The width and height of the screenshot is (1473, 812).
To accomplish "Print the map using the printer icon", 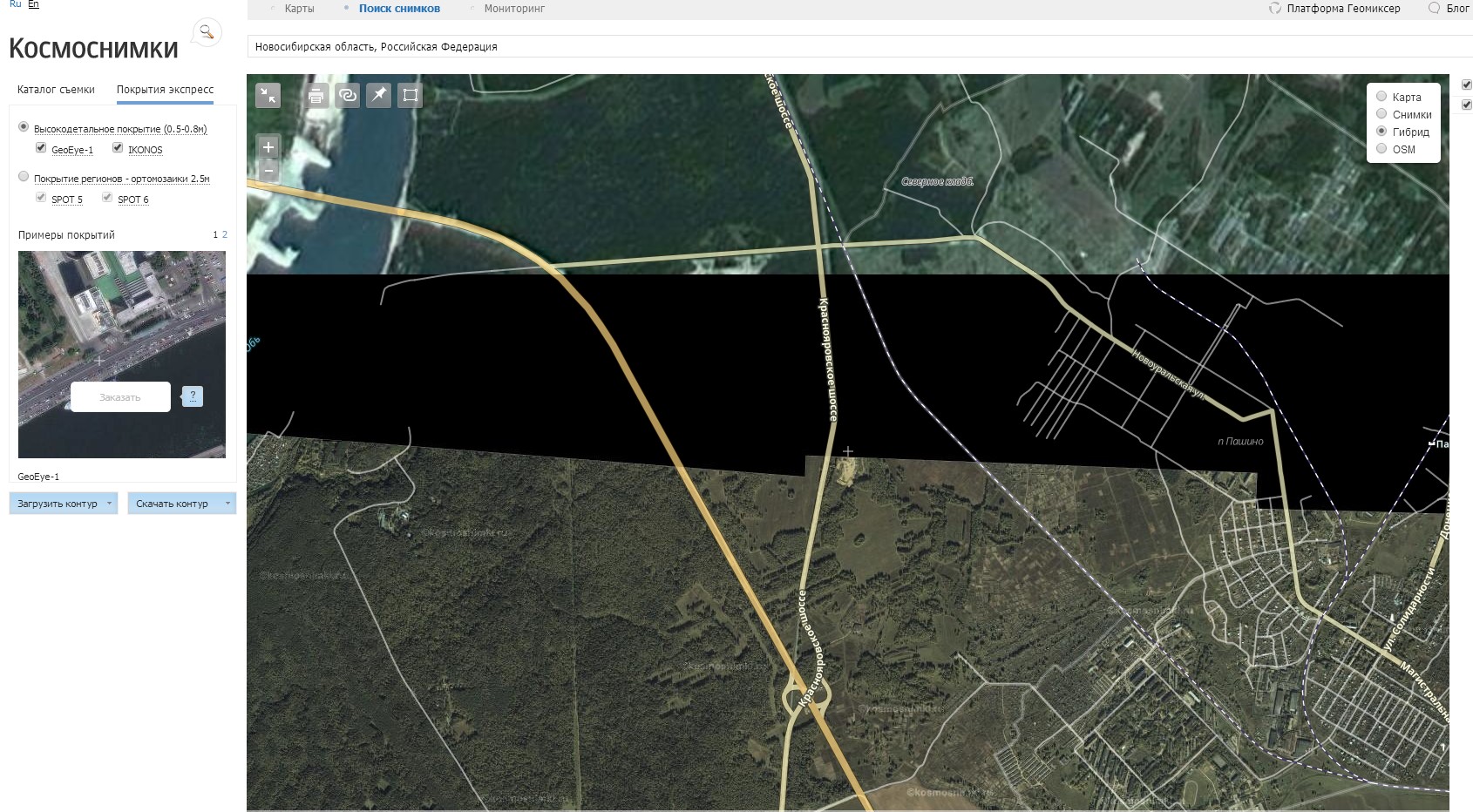I will [x=316, y=95].
